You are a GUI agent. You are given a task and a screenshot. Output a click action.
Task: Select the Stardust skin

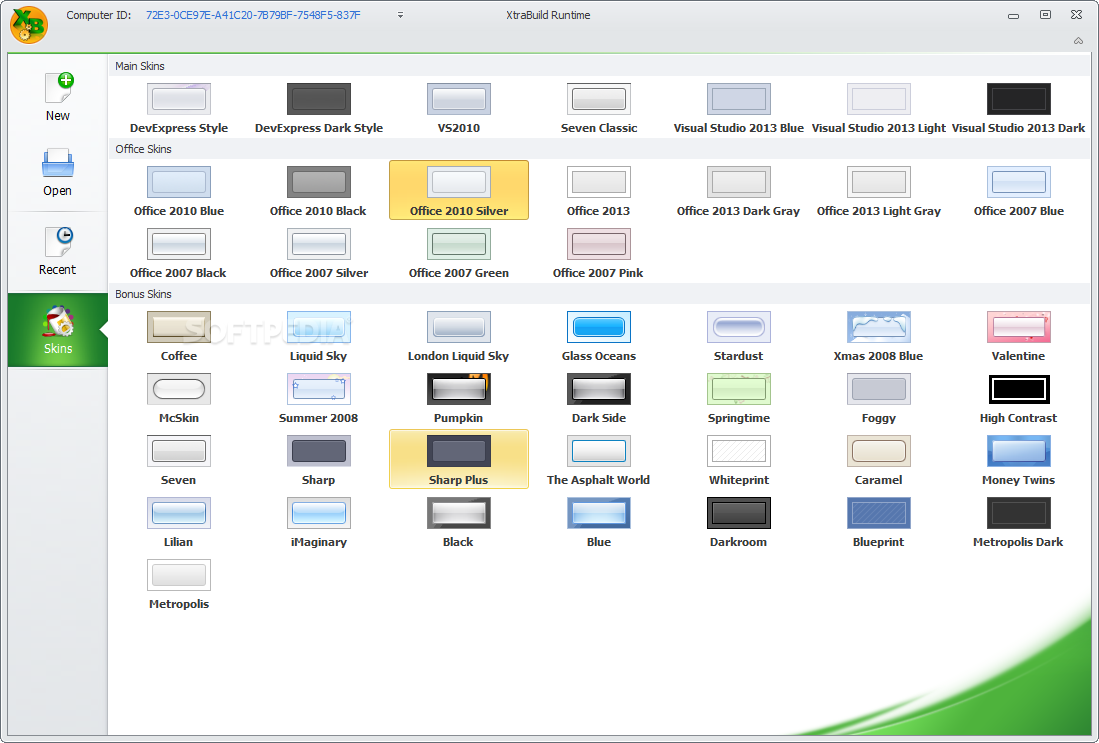(739, 336)
